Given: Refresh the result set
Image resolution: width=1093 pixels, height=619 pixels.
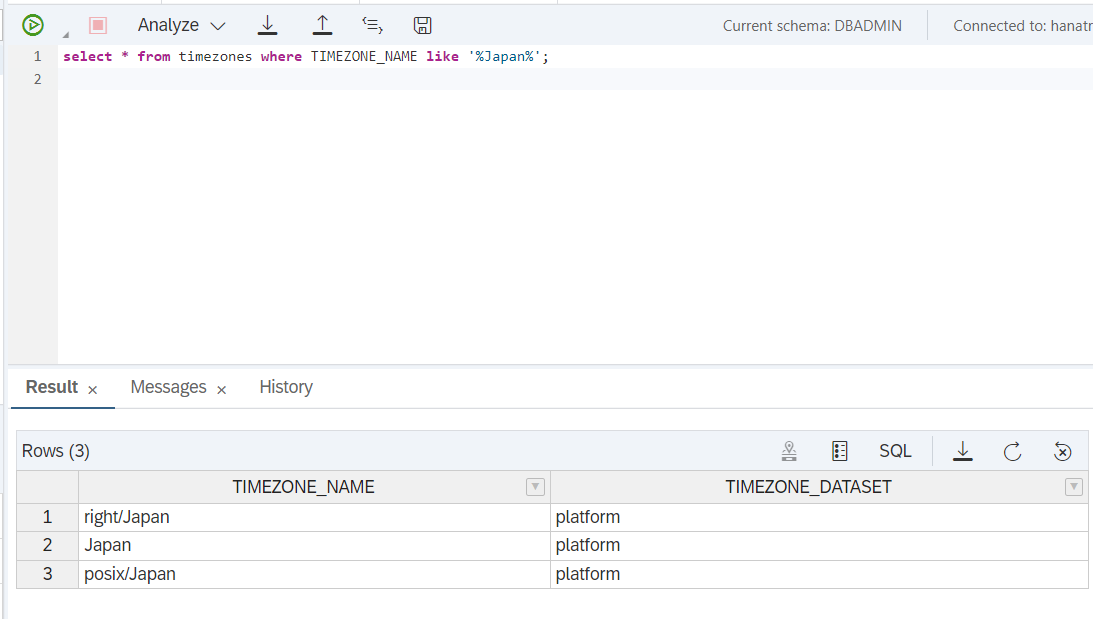Looking at the screenshot, I should pyautogui.click(x=1012, y=451).
